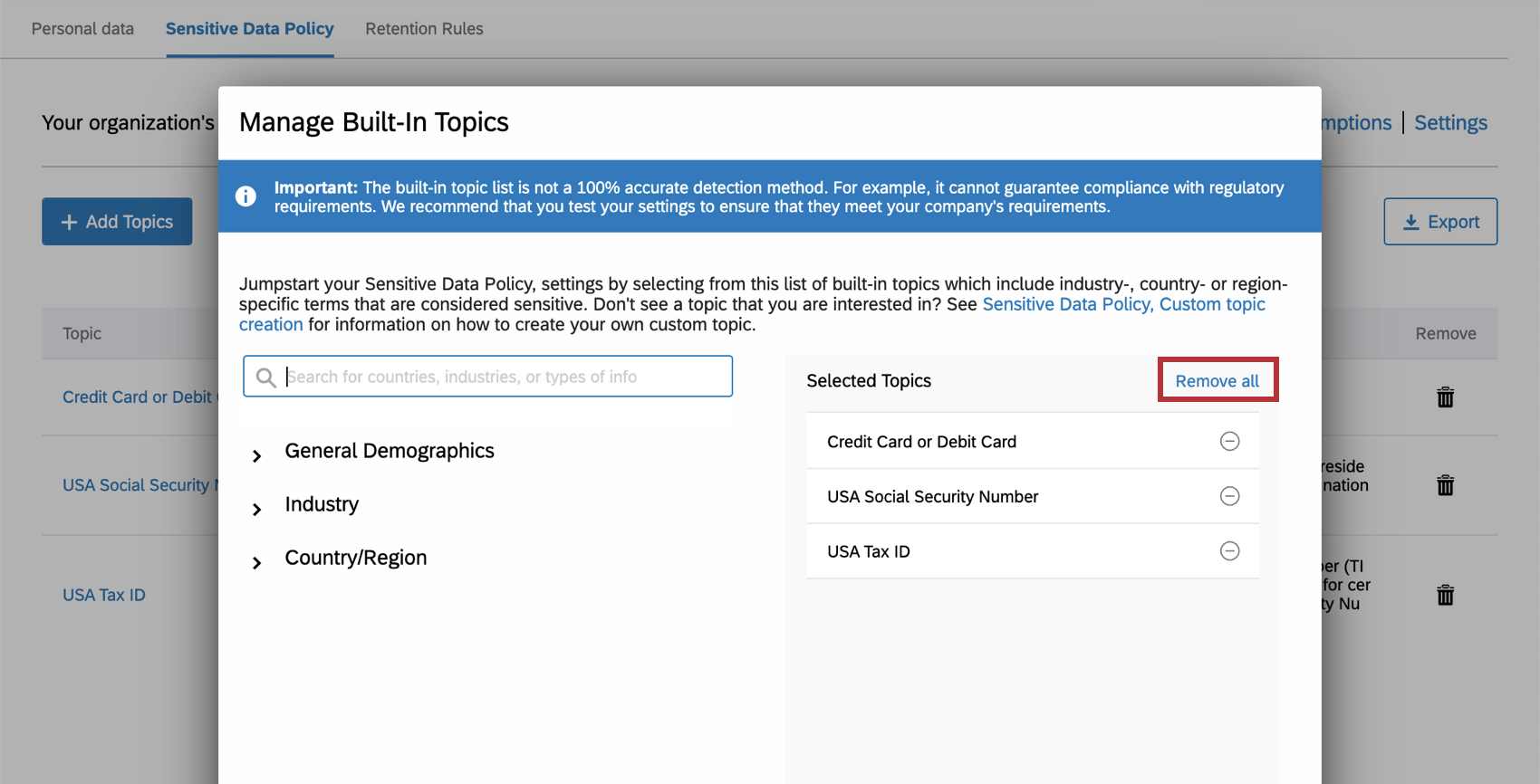Open the Retention Rules tab
Screen dimensions: 1540x784
click(x=424, y=29)
